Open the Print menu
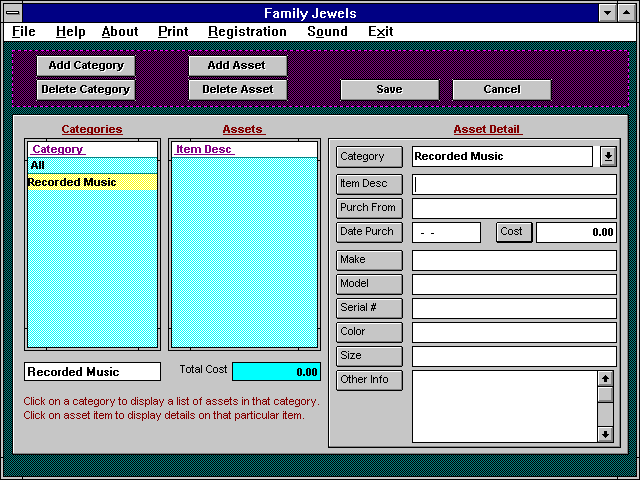Viewport: 640px width, 480px height. [173, 31]
